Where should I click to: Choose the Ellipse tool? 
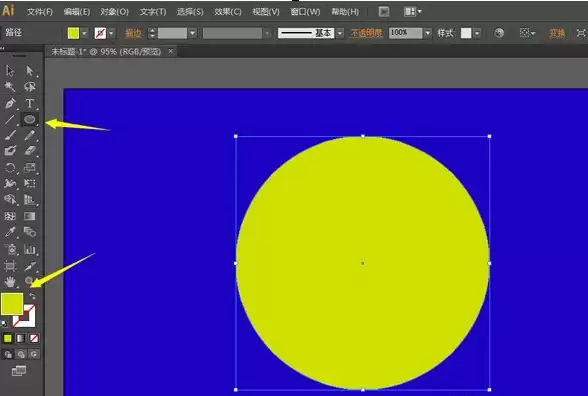tap(30, 119)
